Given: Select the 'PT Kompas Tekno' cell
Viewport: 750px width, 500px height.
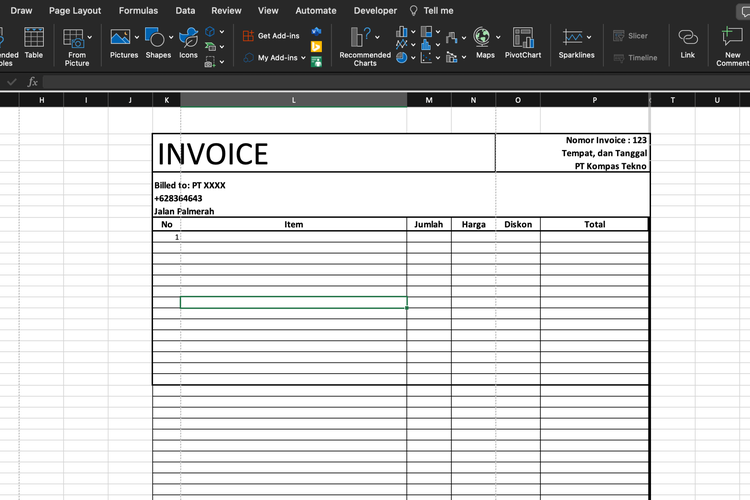Looking at the screenshot, I should click(610, 166).
